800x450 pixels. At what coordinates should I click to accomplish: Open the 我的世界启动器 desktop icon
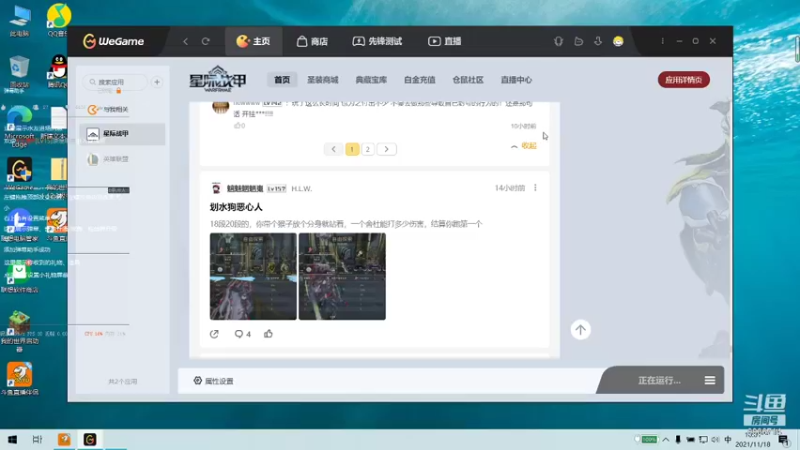[x=19, y=331]
